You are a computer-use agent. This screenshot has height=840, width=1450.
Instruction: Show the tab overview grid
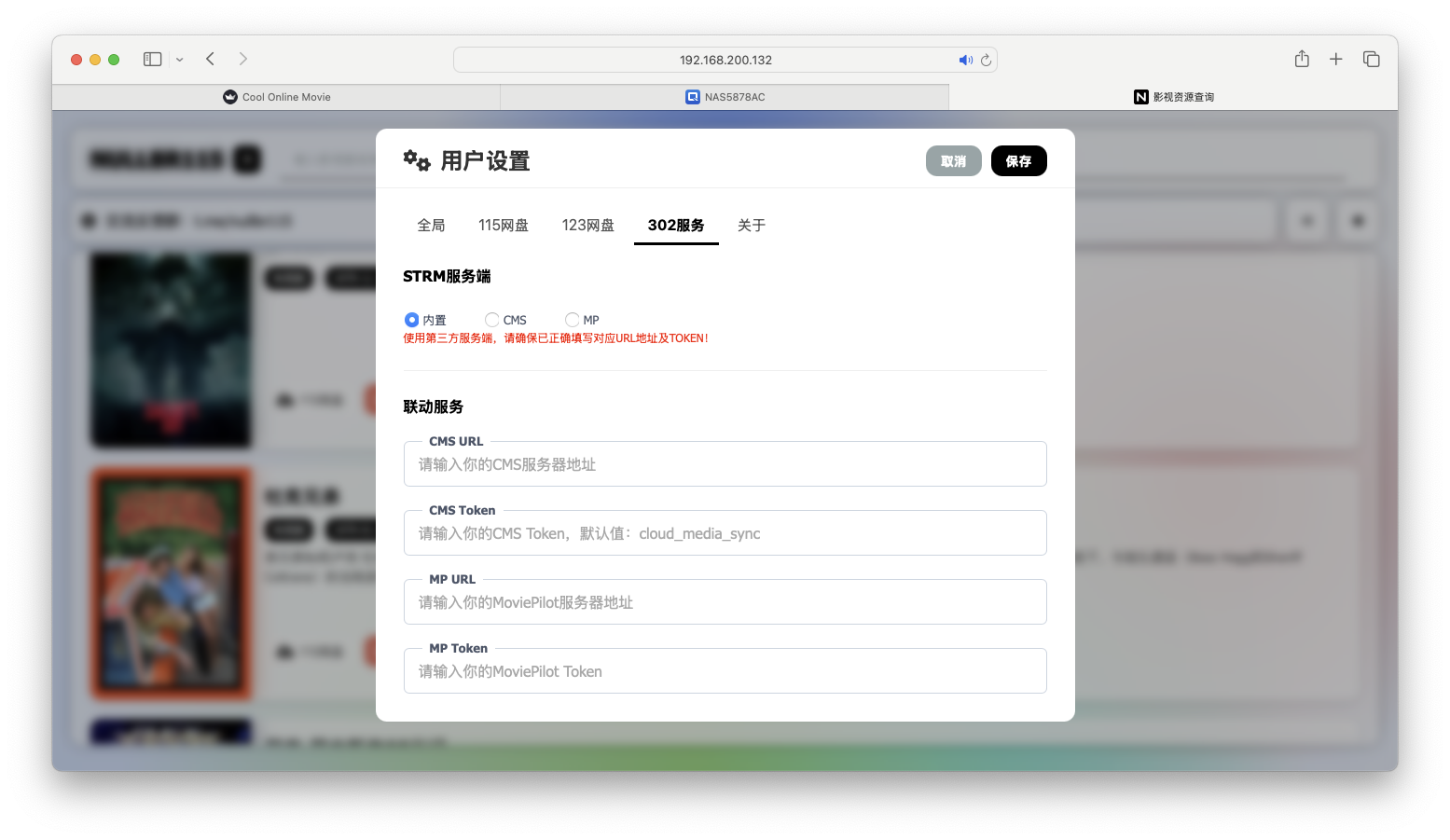coord(1371,59)
